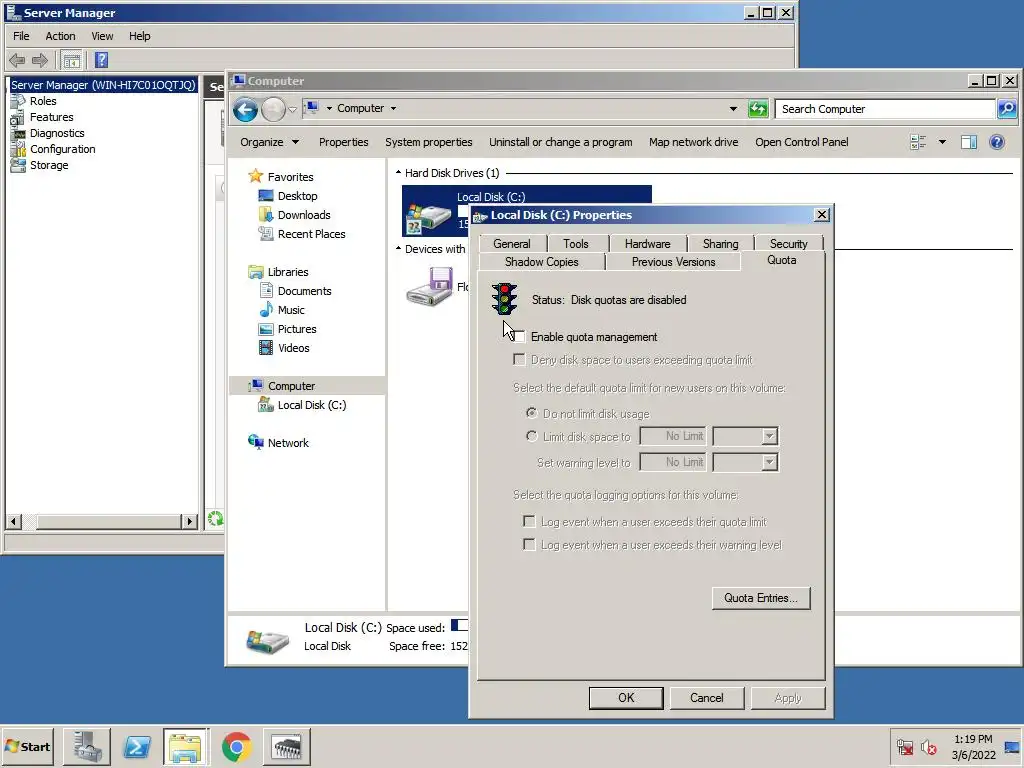Click the Change your view icon
This screenshot has height=768, width=1024.
[918, 142]
